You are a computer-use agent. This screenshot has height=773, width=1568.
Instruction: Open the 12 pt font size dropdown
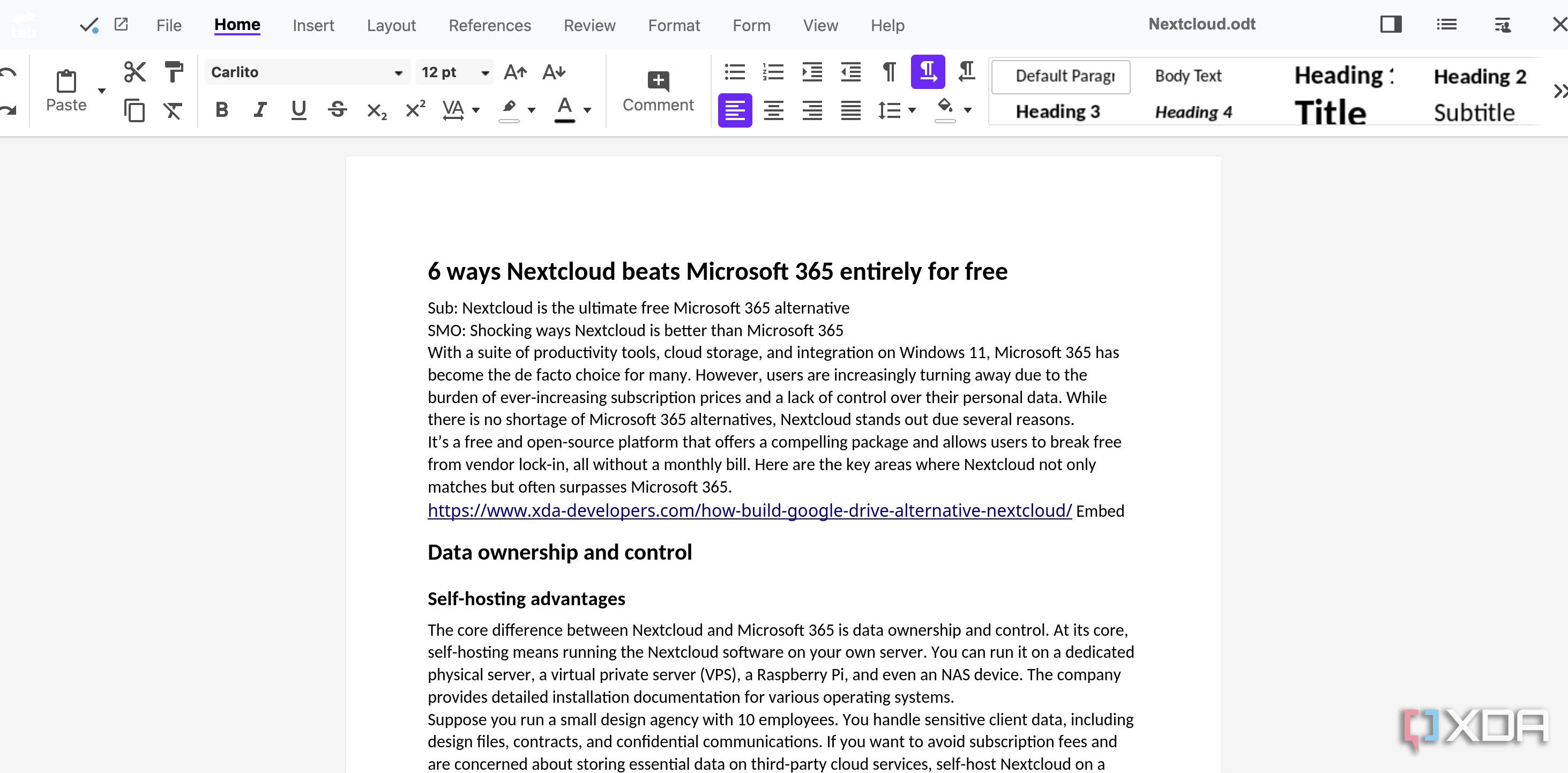tap(454, 72)
